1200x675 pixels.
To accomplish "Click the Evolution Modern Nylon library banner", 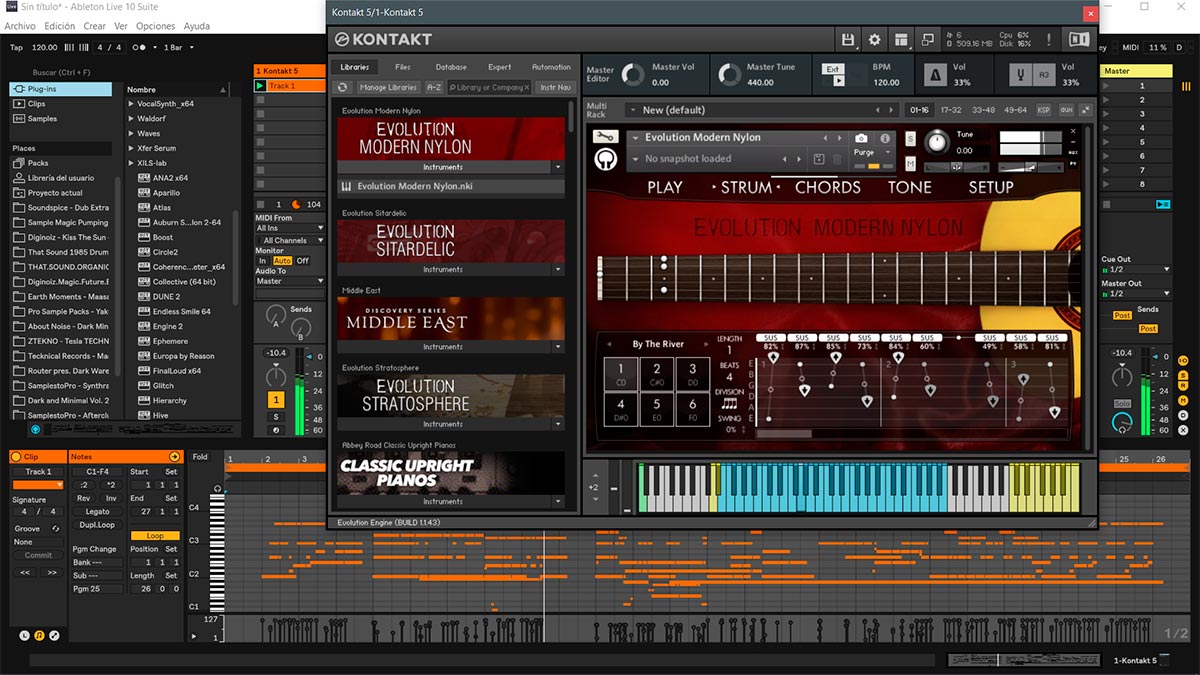I will tap(451, 138).
